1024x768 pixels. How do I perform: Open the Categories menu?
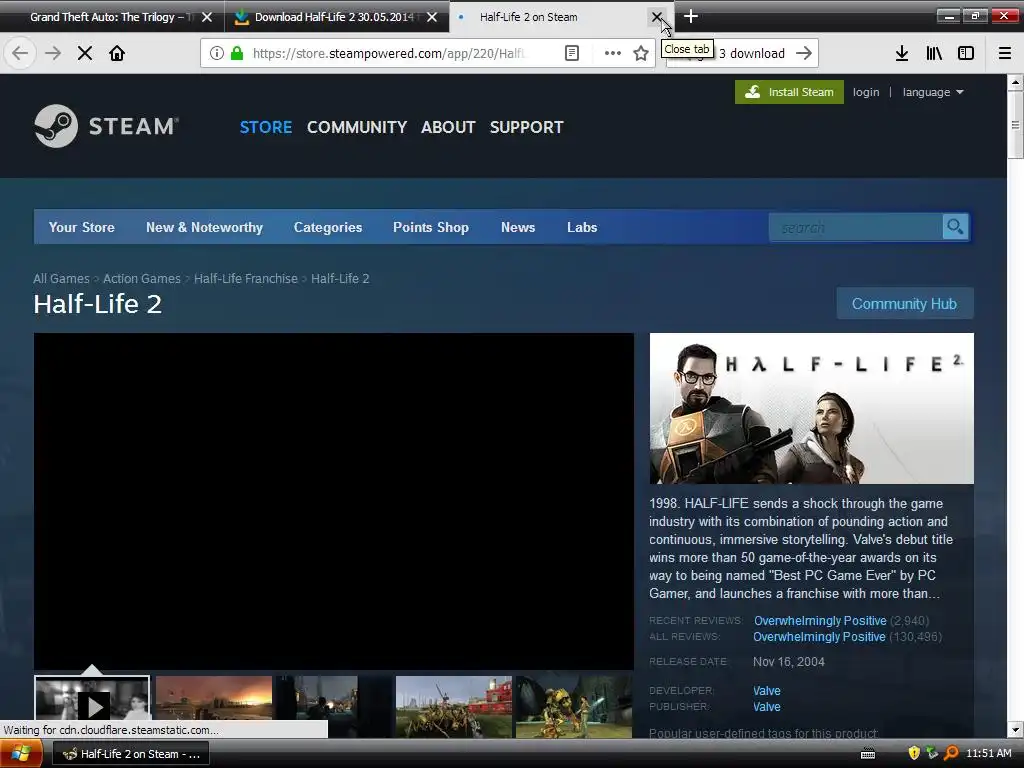coord(328,227)
